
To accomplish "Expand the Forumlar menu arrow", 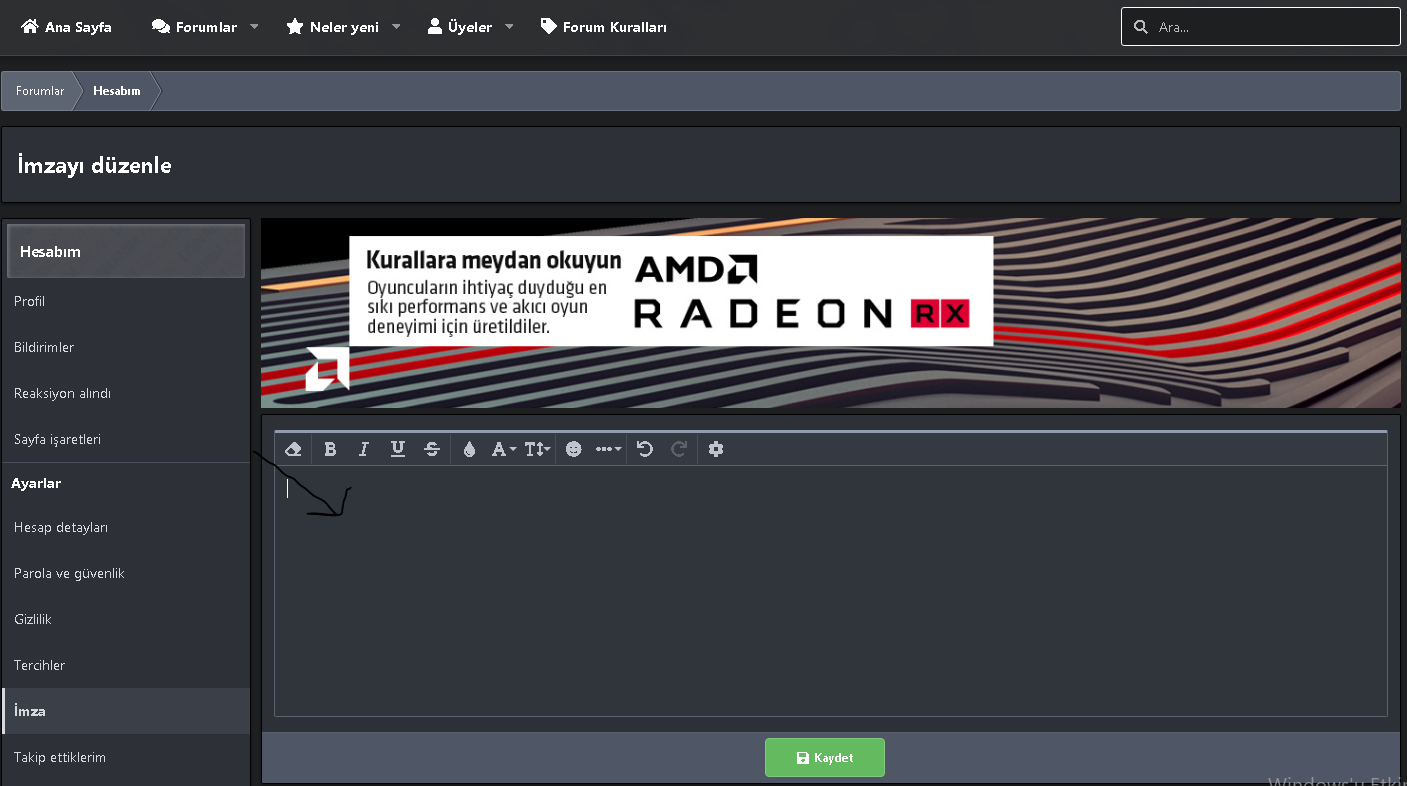I will pyautogui.click(x=254, y=27).
